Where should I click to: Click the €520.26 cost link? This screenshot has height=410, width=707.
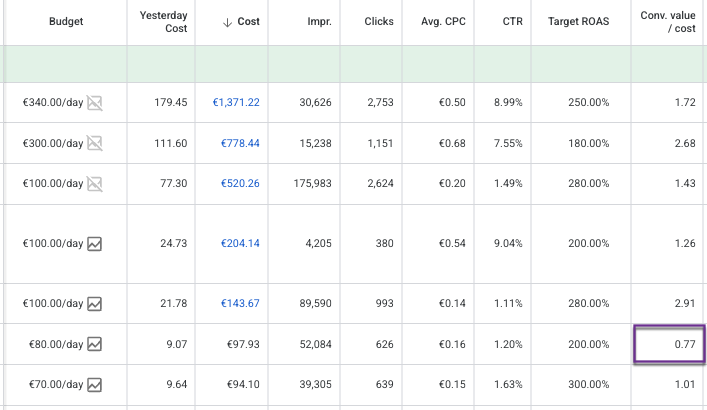(240, 184)
